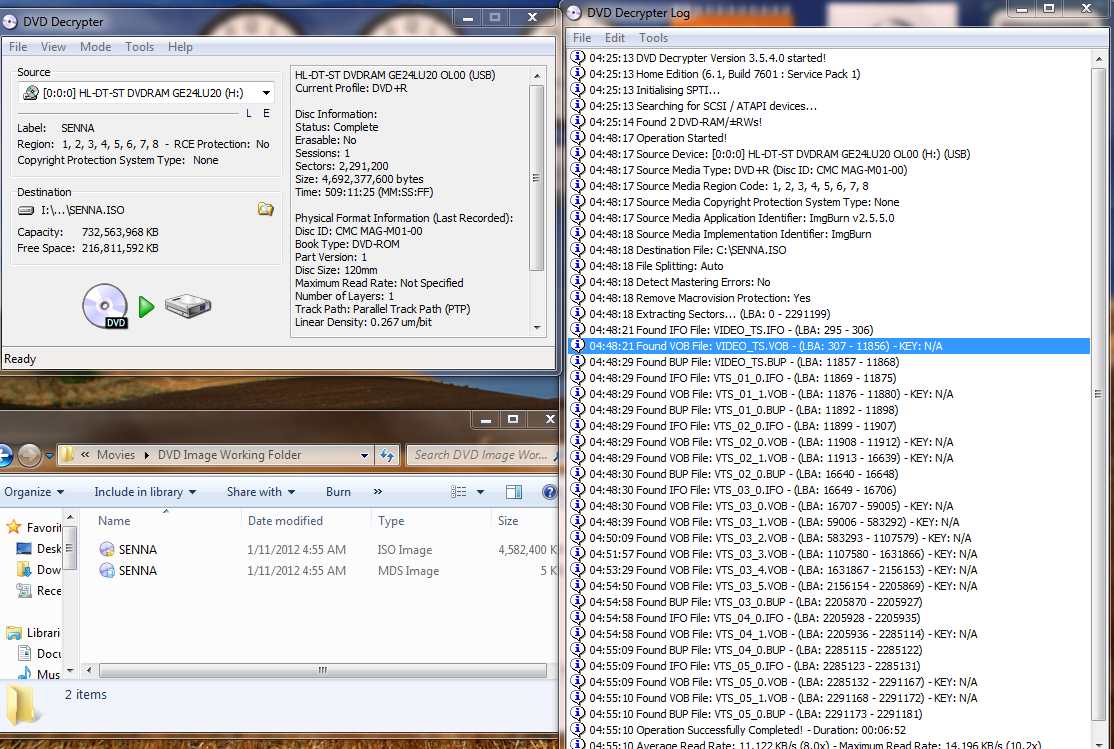Click DVD Decrypter Log title icon
1114x749 pixels.
575,12
